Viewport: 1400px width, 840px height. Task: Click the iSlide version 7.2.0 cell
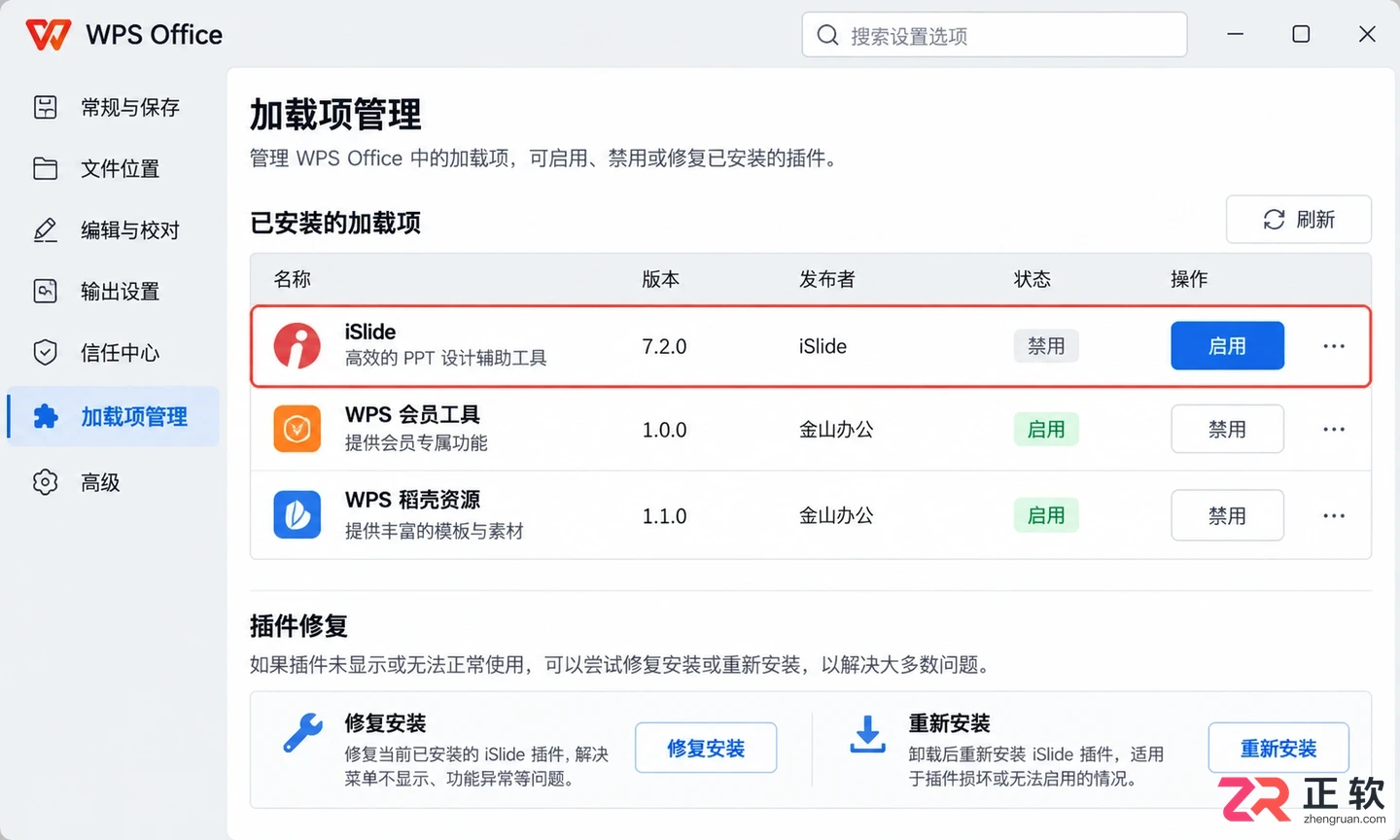coord(665,346)
